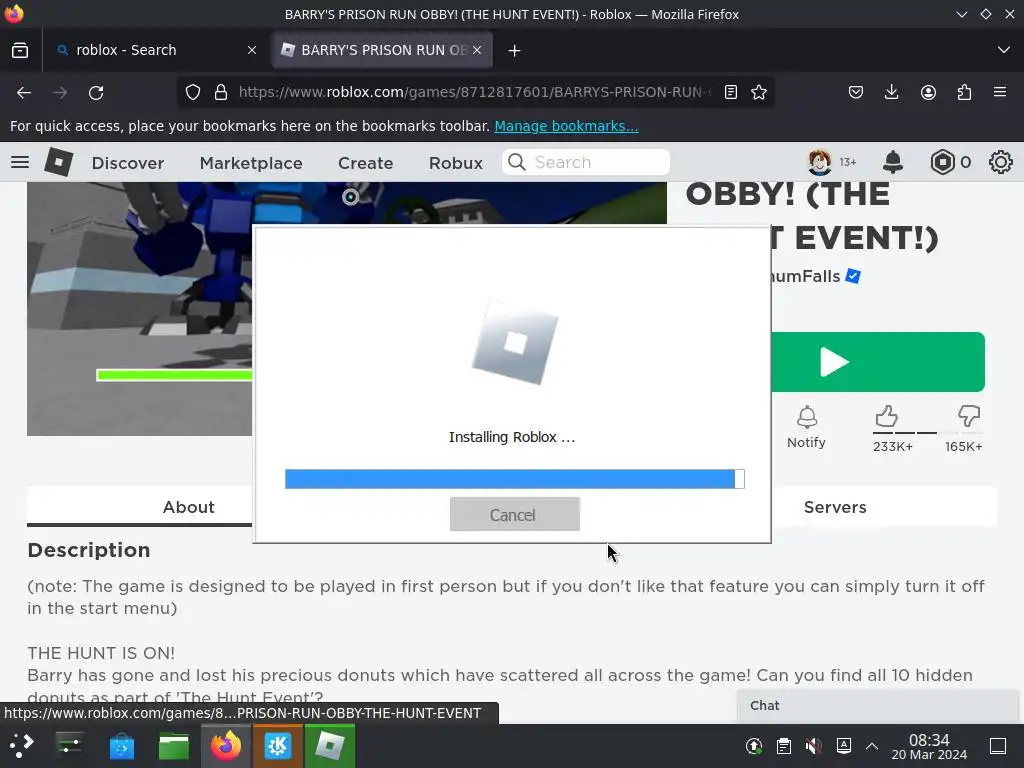Screen dimensions: 1024x768
Task: Open Firefox application menu
Action: pyautogui.click(x=1000, y=92)
